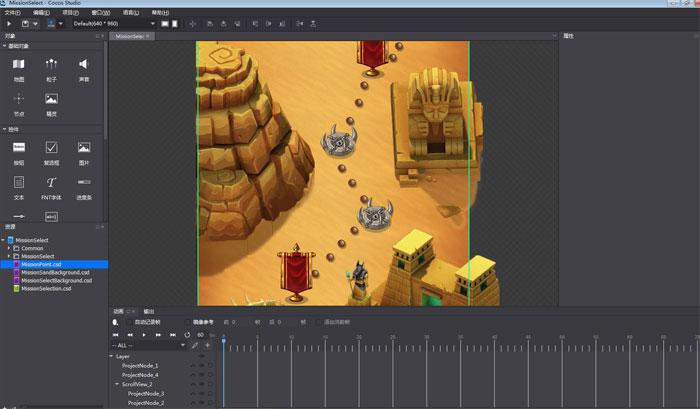700x409 pixels.
Task: Click the plus add icon beside the ALL dropdown
Action: point(207,345)
